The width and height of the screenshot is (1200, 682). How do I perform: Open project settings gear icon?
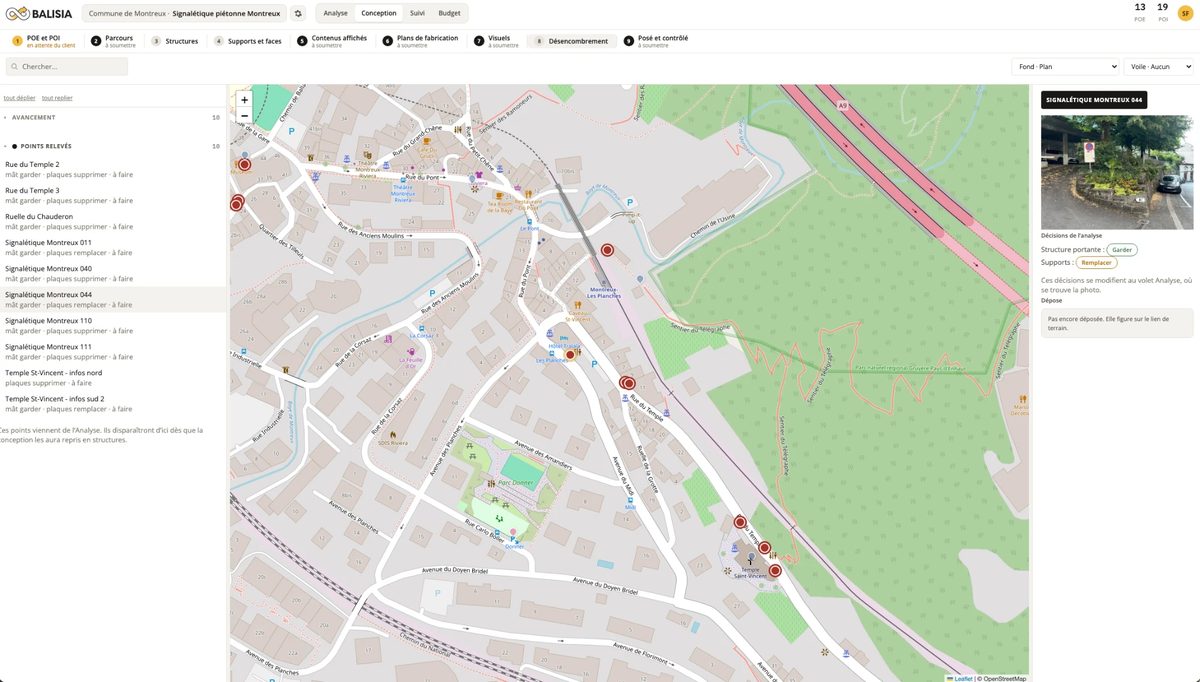coord(298,13)
